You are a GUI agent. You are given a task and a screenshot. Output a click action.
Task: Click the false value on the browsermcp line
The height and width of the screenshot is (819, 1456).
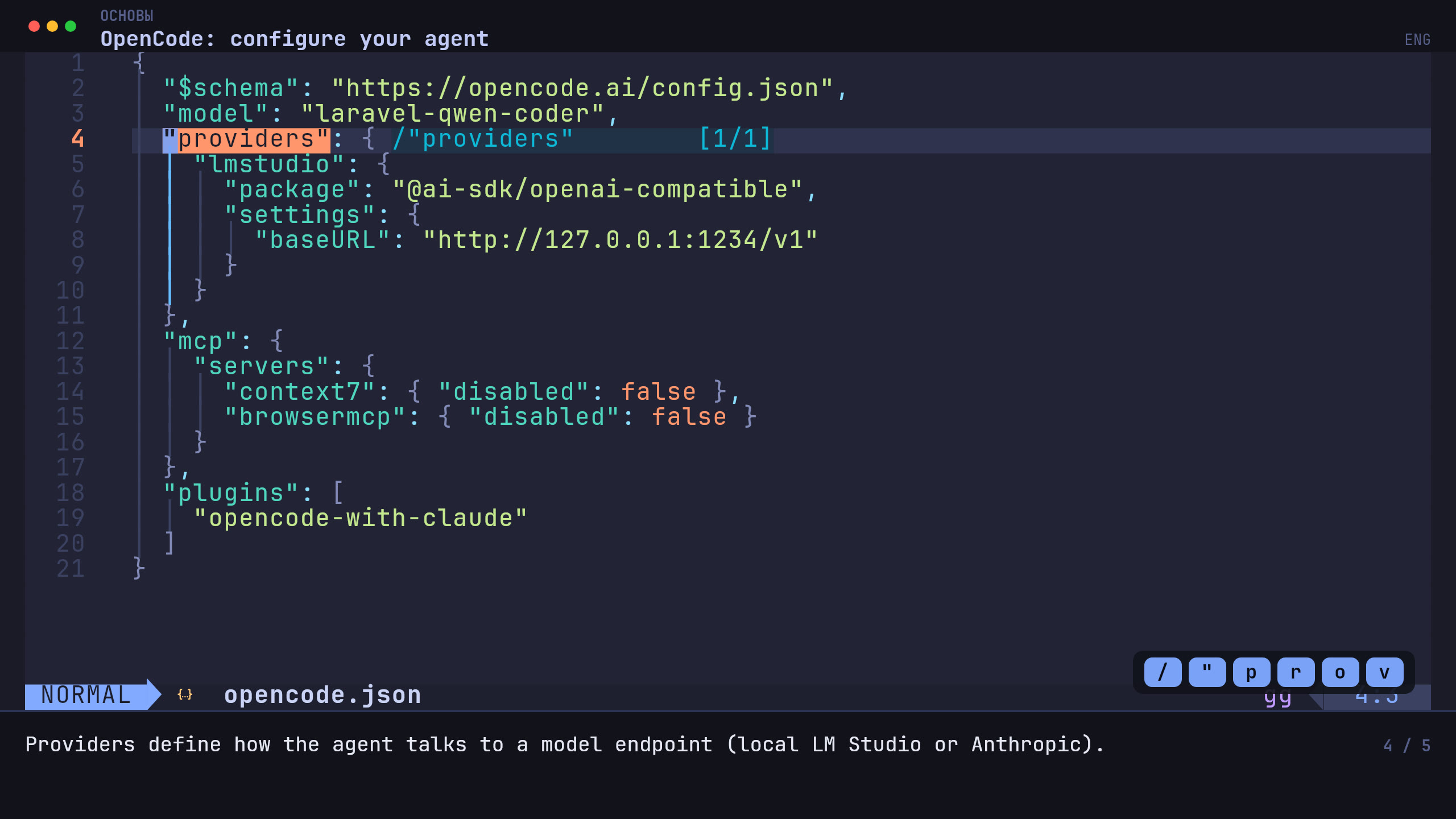coord(689,417)
